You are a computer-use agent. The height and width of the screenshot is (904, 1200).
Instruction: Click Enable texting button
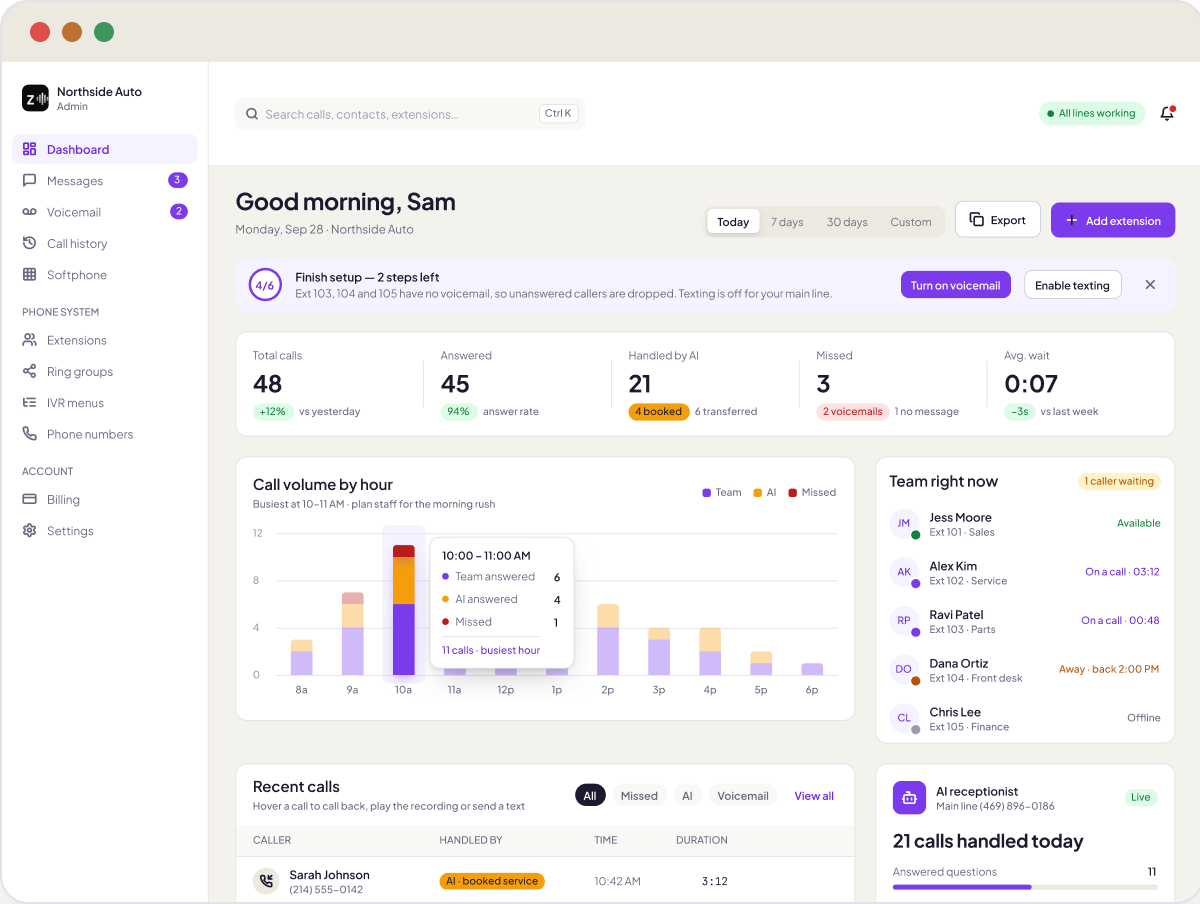click(x=1072, y=285)
